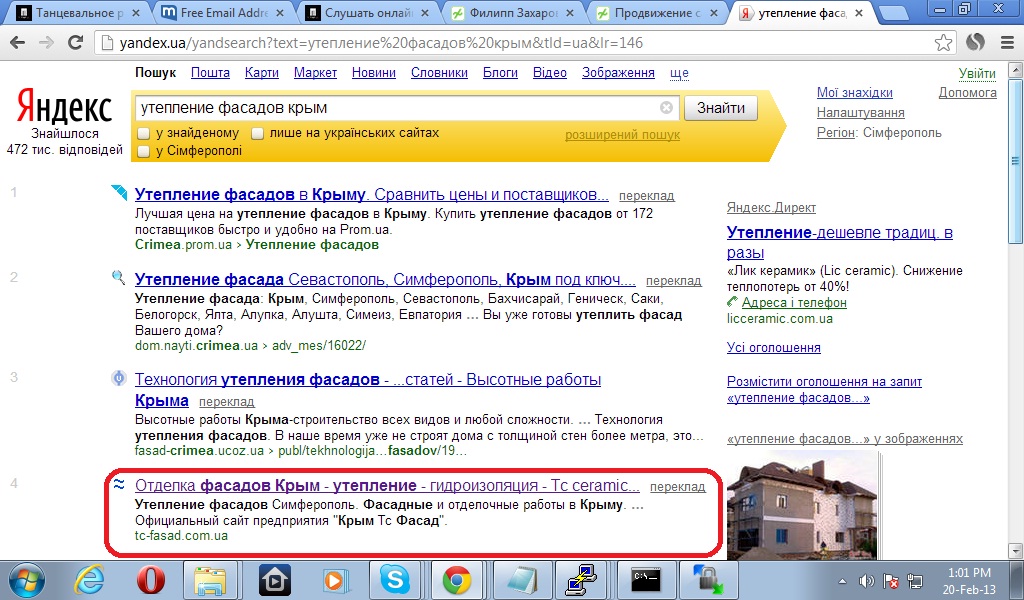Click the page scrollbar down arrow
The width and height of the screenshot is (1024, 600).
(x=1016, y=550)
